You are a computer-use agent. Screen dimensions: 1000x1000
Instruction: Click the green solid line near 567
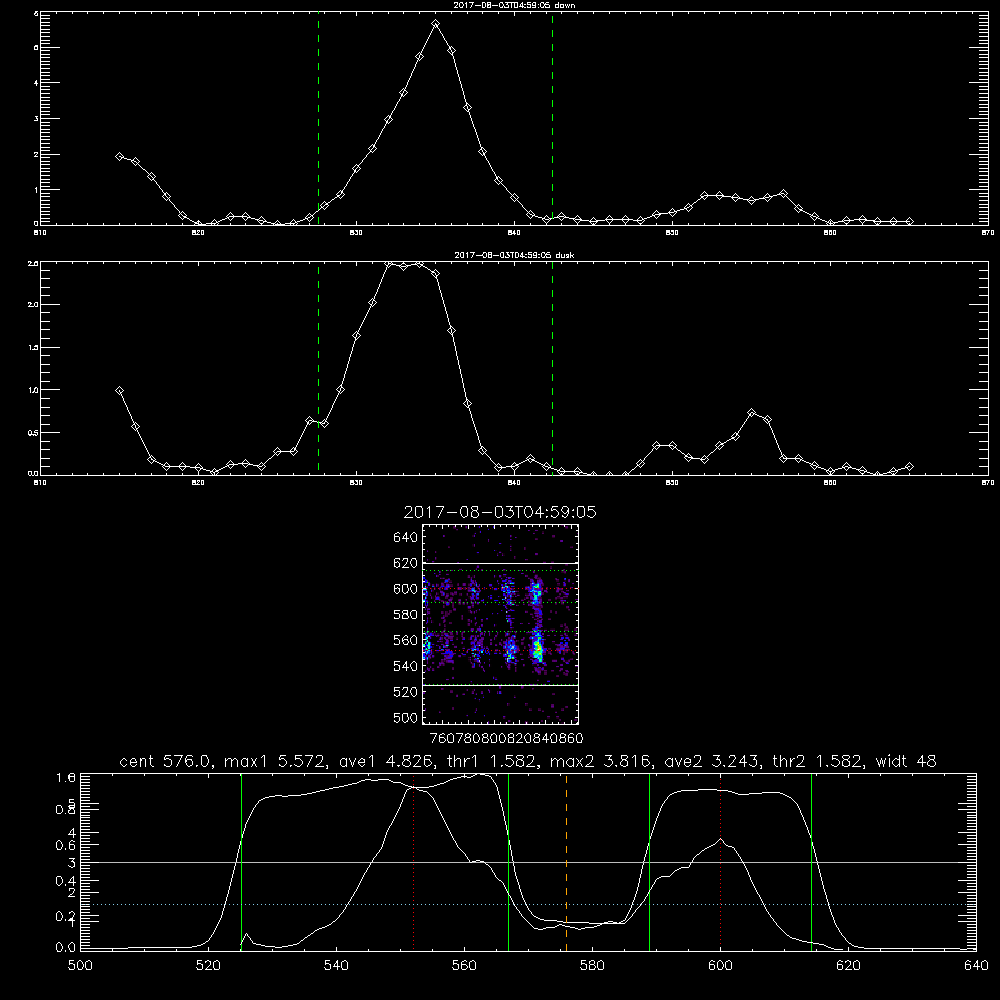click(508, 861)
